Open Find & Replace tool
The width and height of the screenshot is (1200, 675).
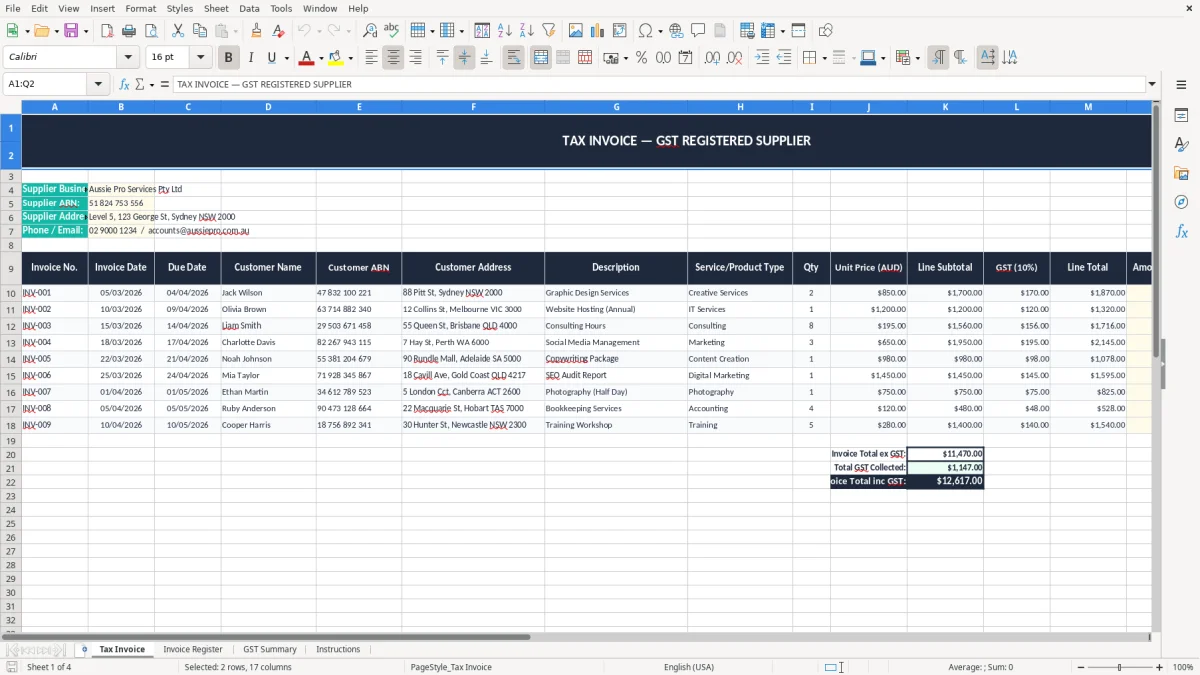370,31
